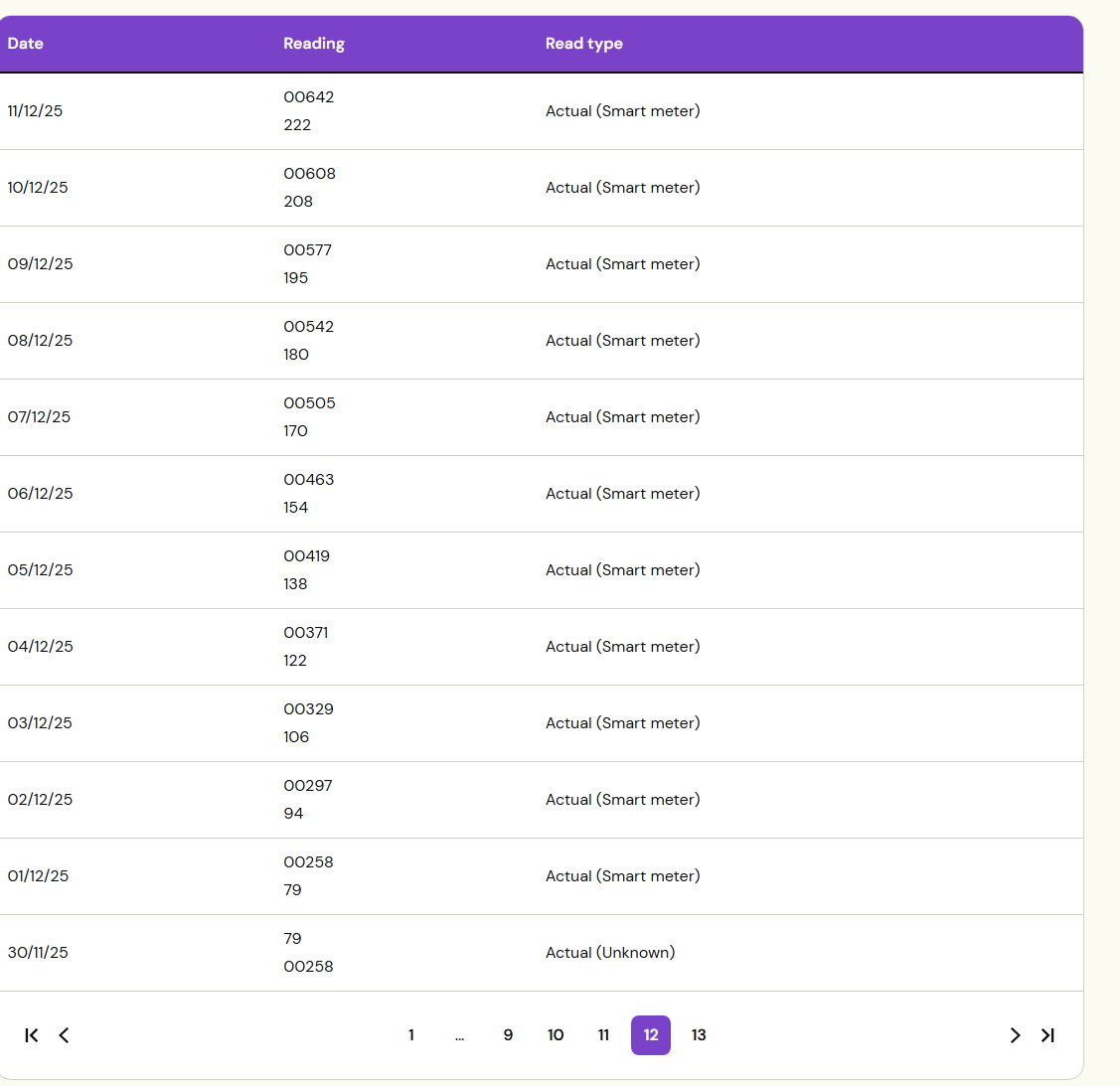Go to page 10 in pagination

[556, 1035]
